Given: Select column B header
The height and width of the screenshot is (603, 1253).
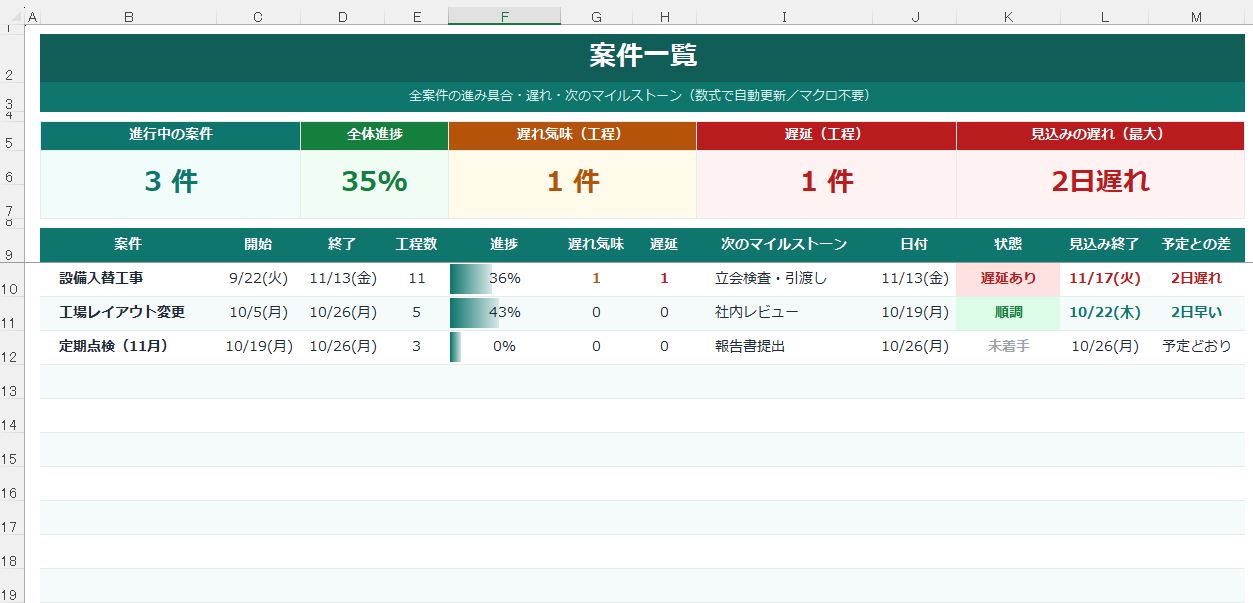Looking at the screenshot, I should tap(128, 16).
